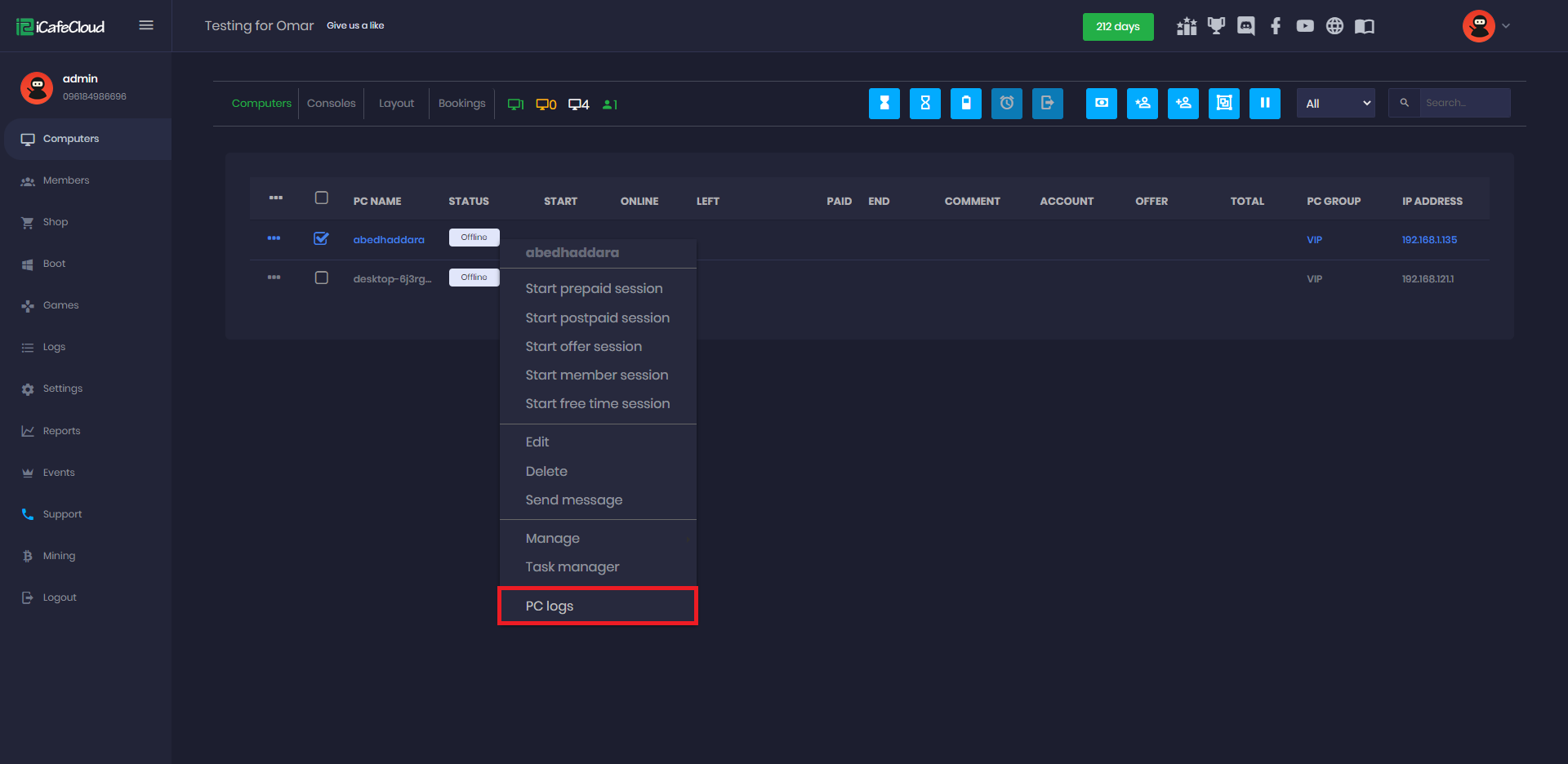This screenshot has width=1568, height=764.
Task: Check the desktop-6j3rg row checkbox
Action: [321, 278]
